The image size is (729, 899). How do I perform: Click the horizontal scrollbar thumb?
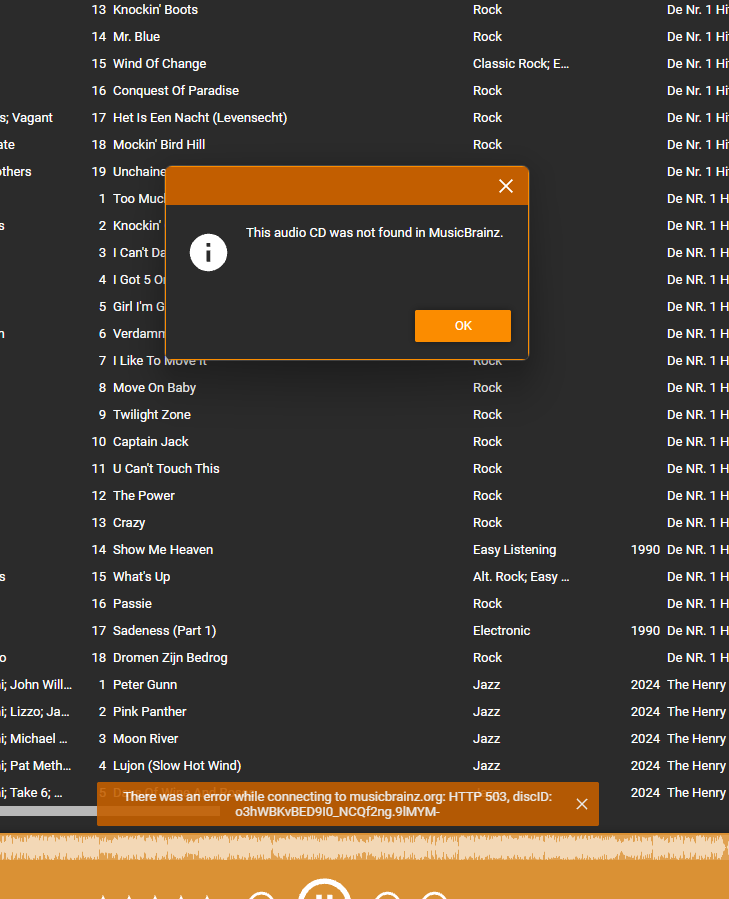pyautogui.click(x=48, y=811)
